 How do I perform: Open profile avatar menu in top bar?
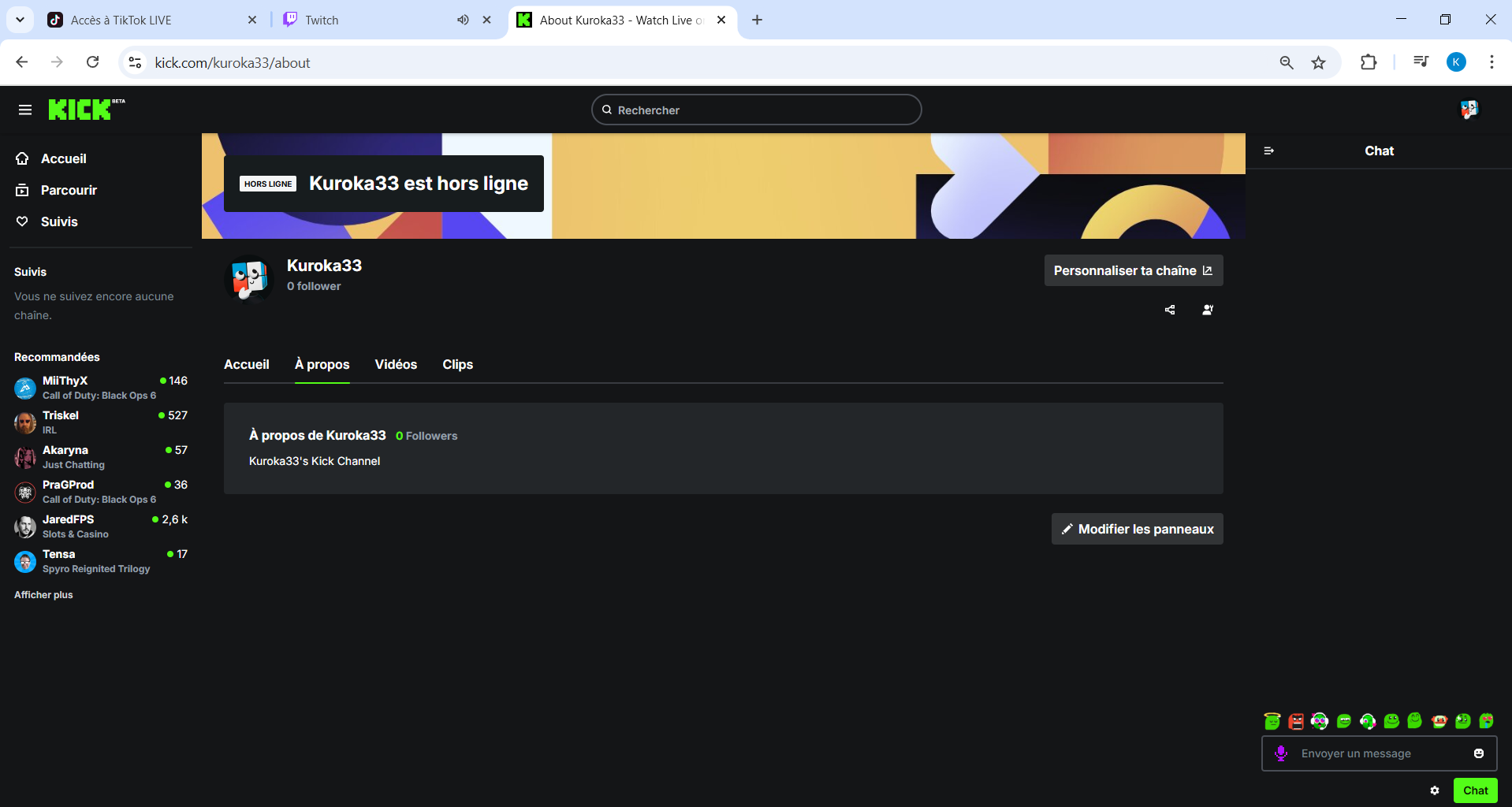click(1469, 110)
